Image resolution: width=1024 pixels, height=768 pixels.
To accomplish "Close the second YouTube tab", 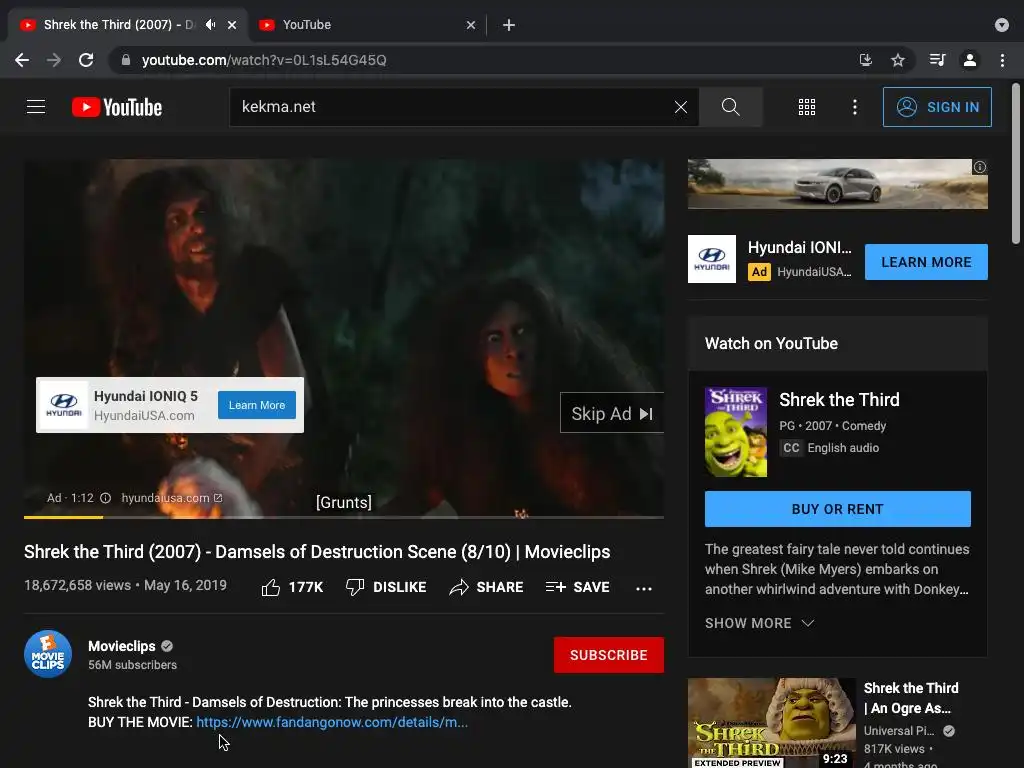I will click(471, 25).
